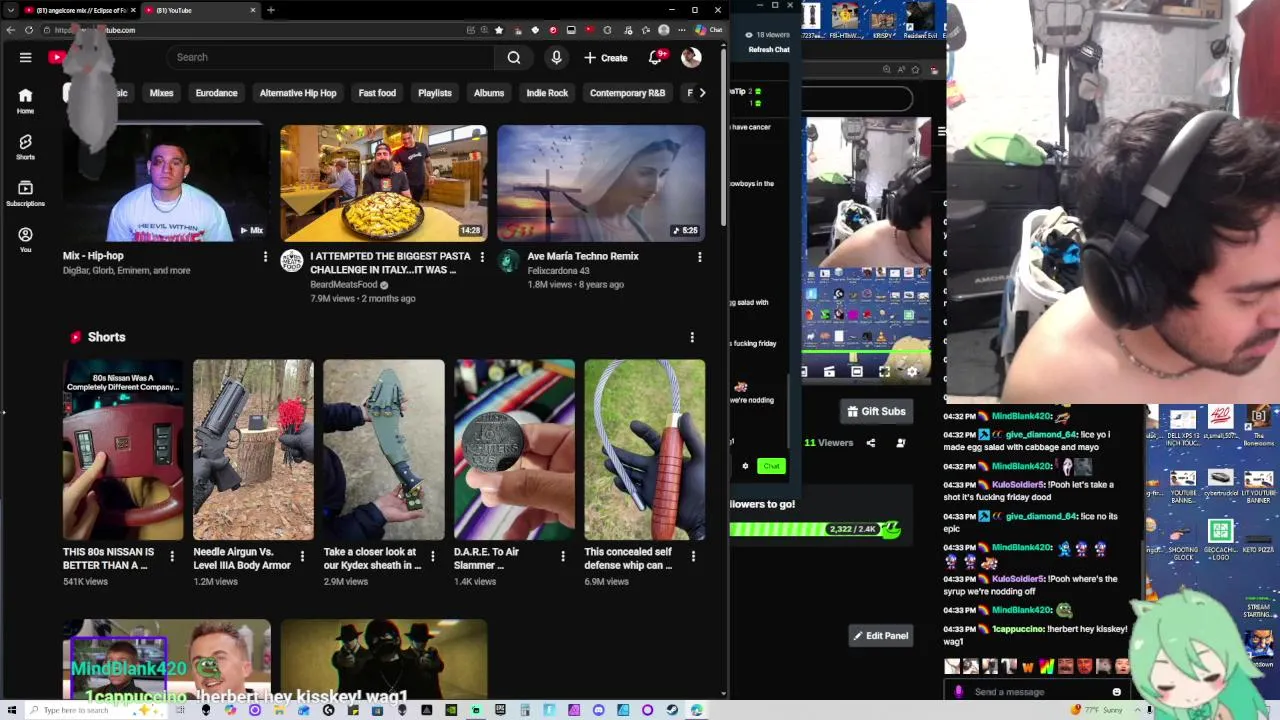
Task: Open the You section in sidebar
Action: (x=25, y=239)
